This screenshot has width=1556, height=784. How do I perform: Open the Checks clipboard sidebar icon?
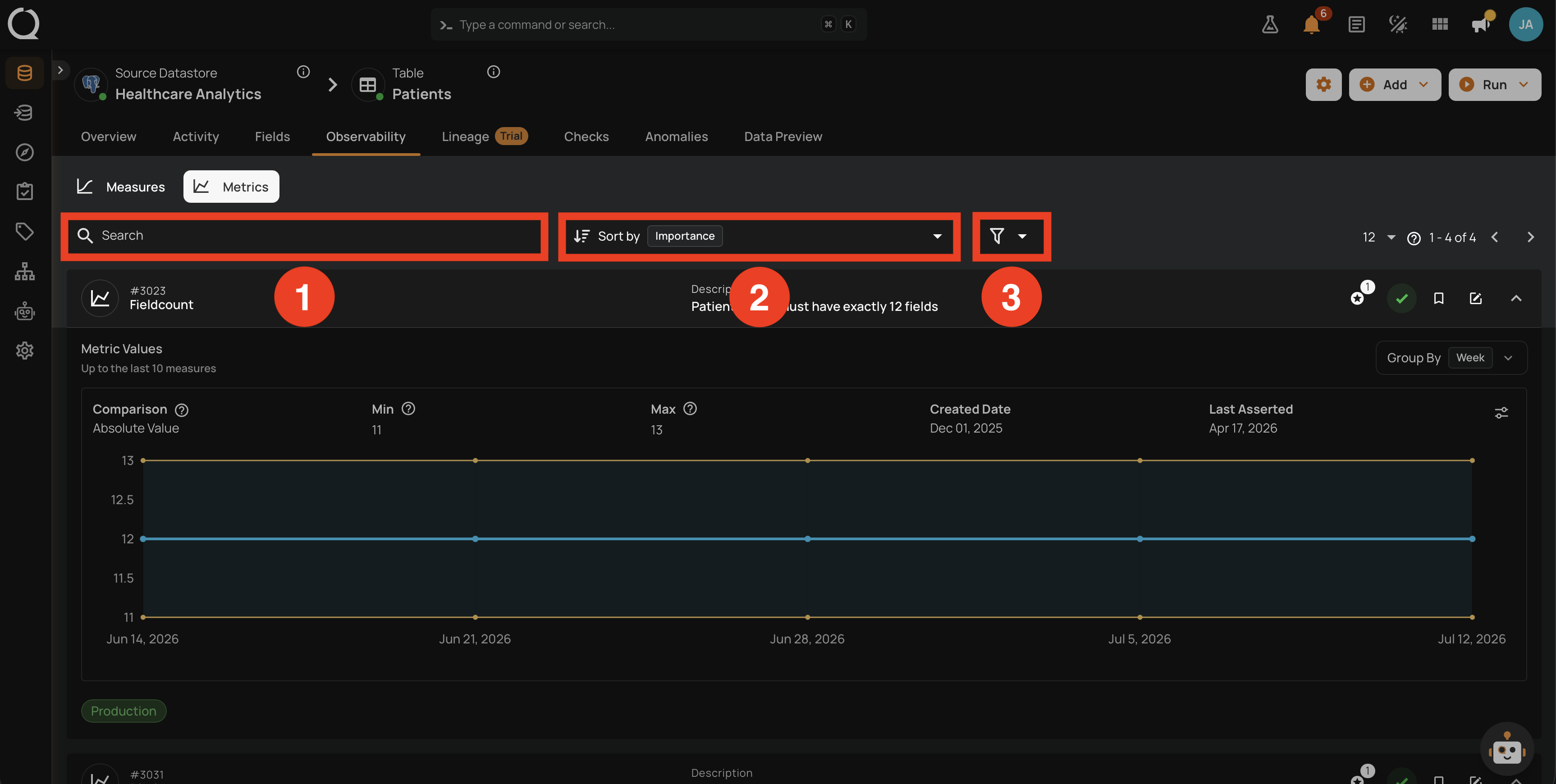point(25,191)
